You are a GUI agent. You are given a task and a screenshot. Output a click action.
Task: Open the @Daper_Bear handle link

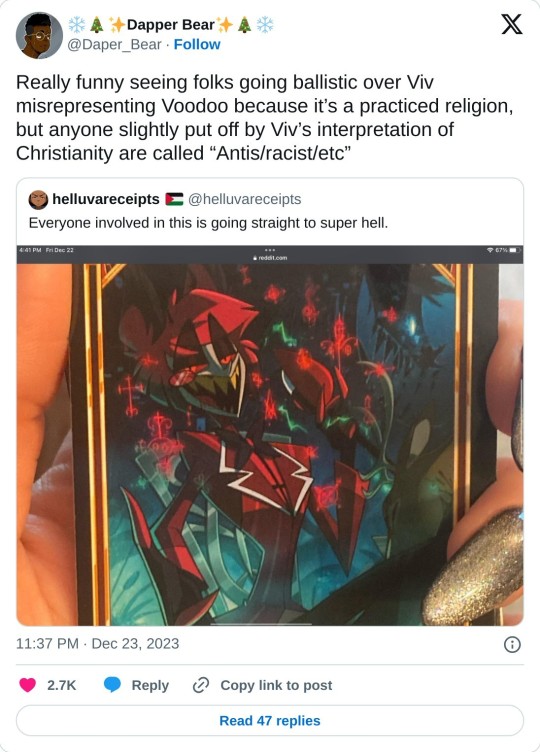click(x=114, y=44)
